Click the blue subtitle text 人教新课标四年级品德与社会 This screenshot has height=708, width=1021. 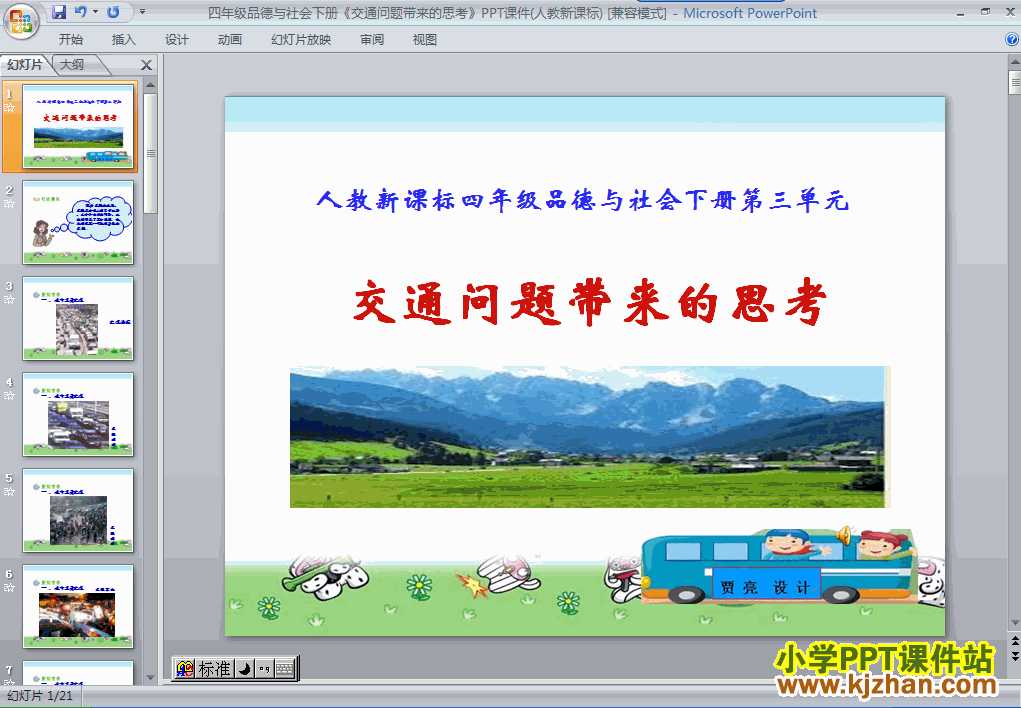point(583,200)
